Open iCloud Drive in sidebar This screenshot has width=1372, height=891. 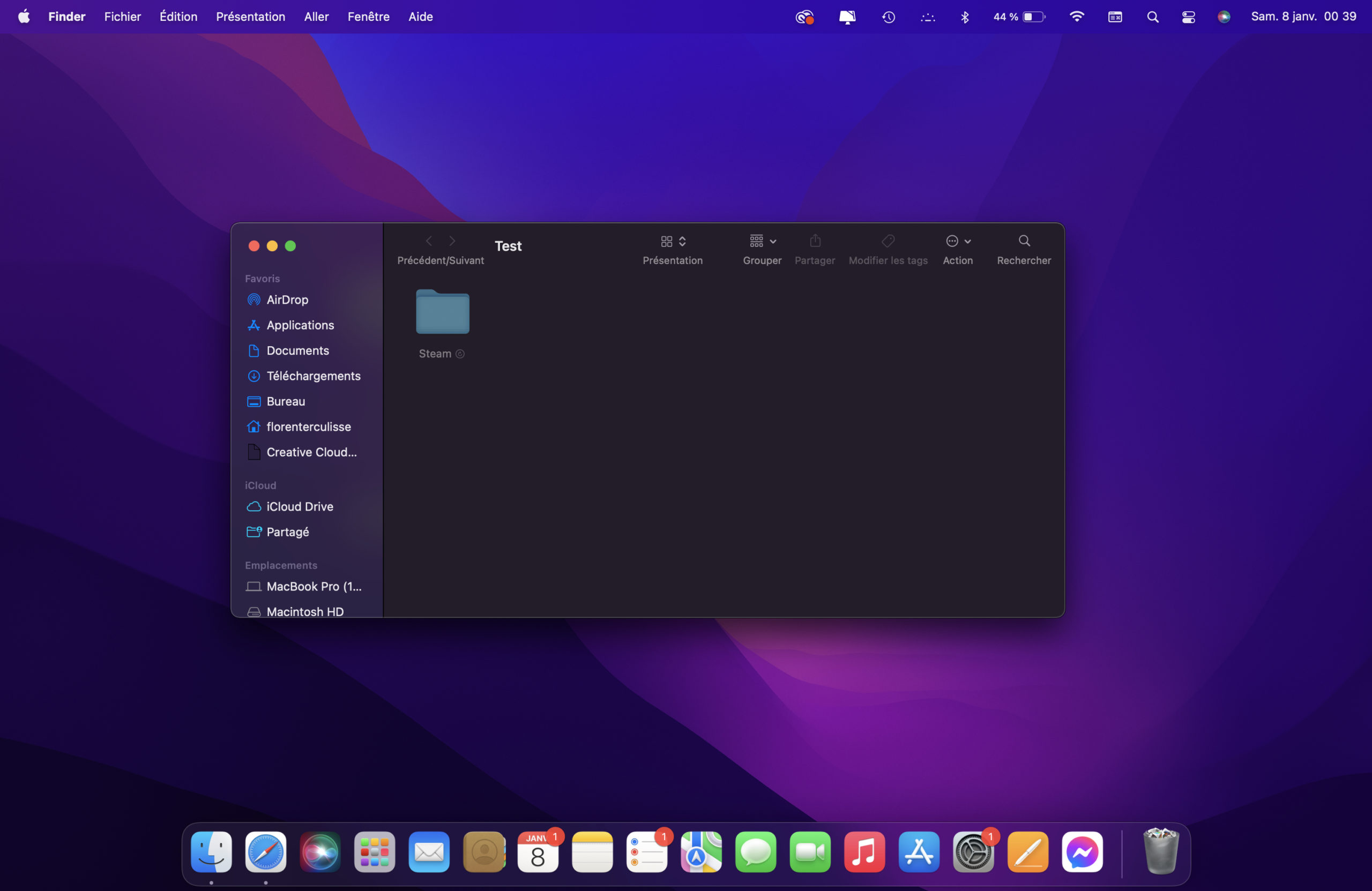[299, 507]
